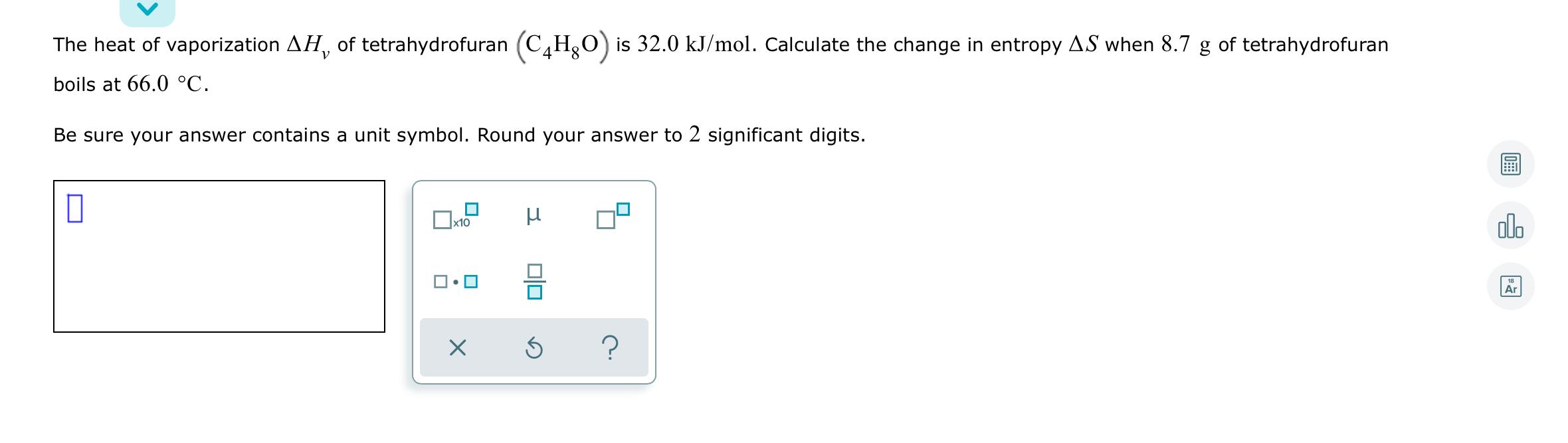Collapse the teal chevron at the top
Screen dimensions: 1568x443
(x=147, y=9)
